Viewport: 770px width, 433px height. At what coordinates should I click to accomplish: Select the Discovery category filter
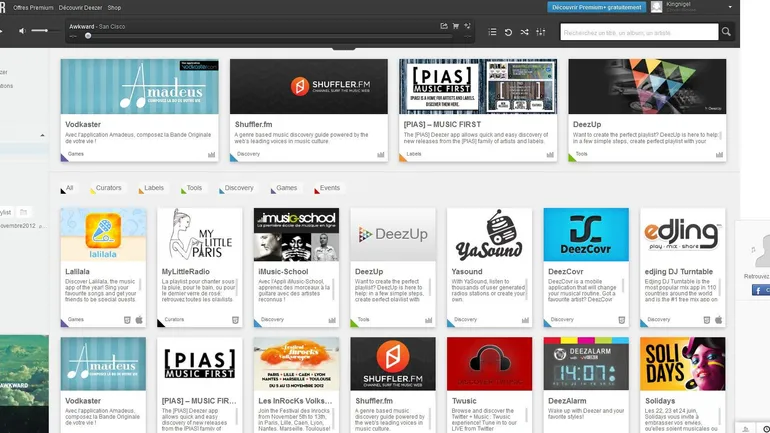coord(238,188)
